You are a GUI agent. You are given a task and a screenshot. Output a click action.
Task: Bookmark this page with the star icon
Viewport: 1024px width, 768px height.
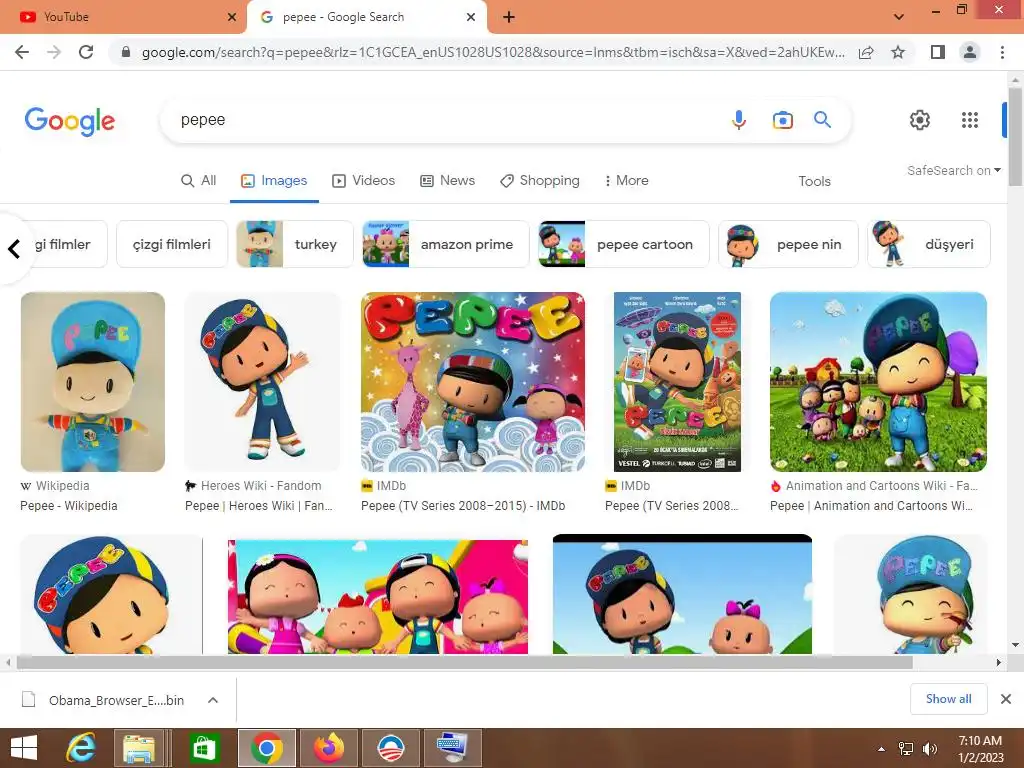pyautogui.click(x=898, y=52)
